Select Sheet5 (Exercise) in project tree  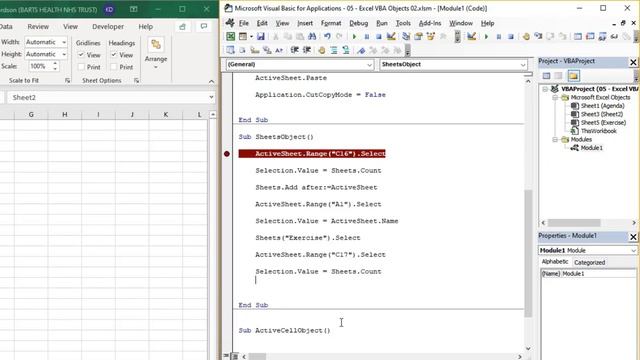603,122
